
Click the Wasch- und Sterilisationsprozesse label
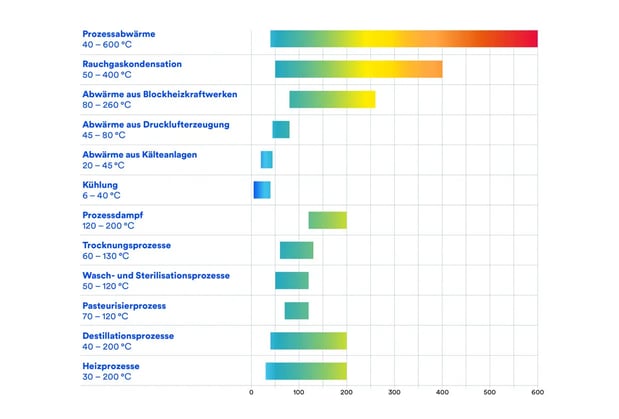click(x=155, y=275)
